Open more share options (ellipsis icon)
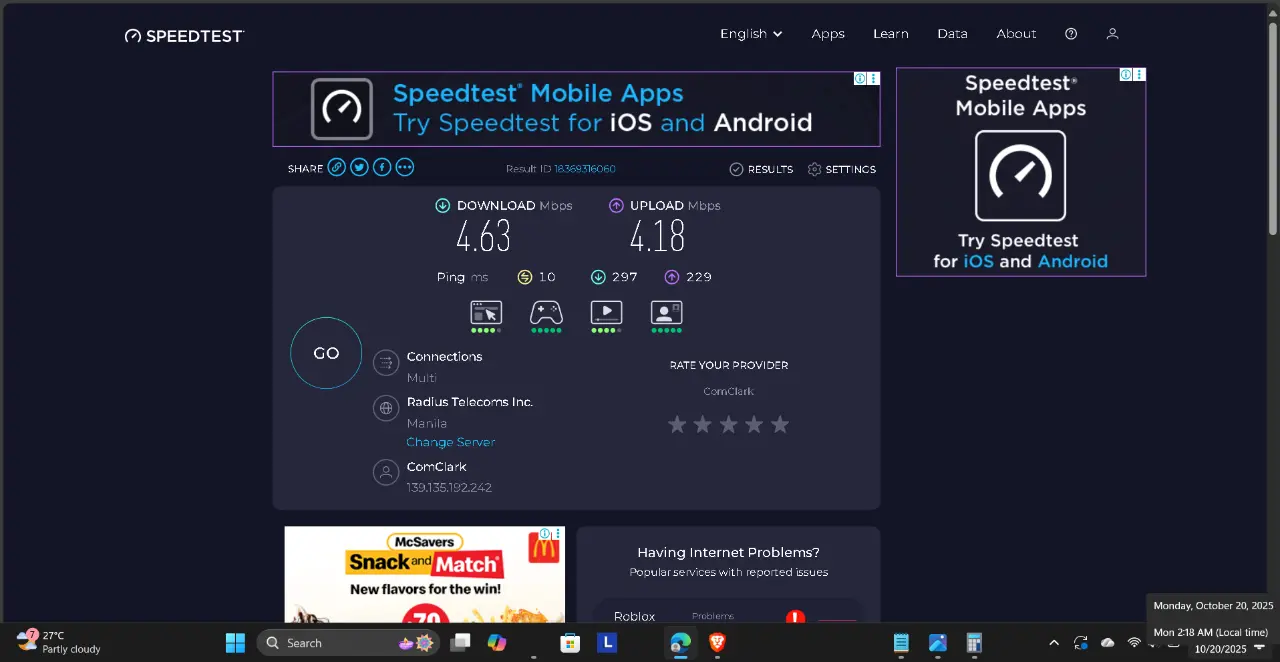Image resolution: width=1280 pixels, height=662 pixels. pos(404,168)
